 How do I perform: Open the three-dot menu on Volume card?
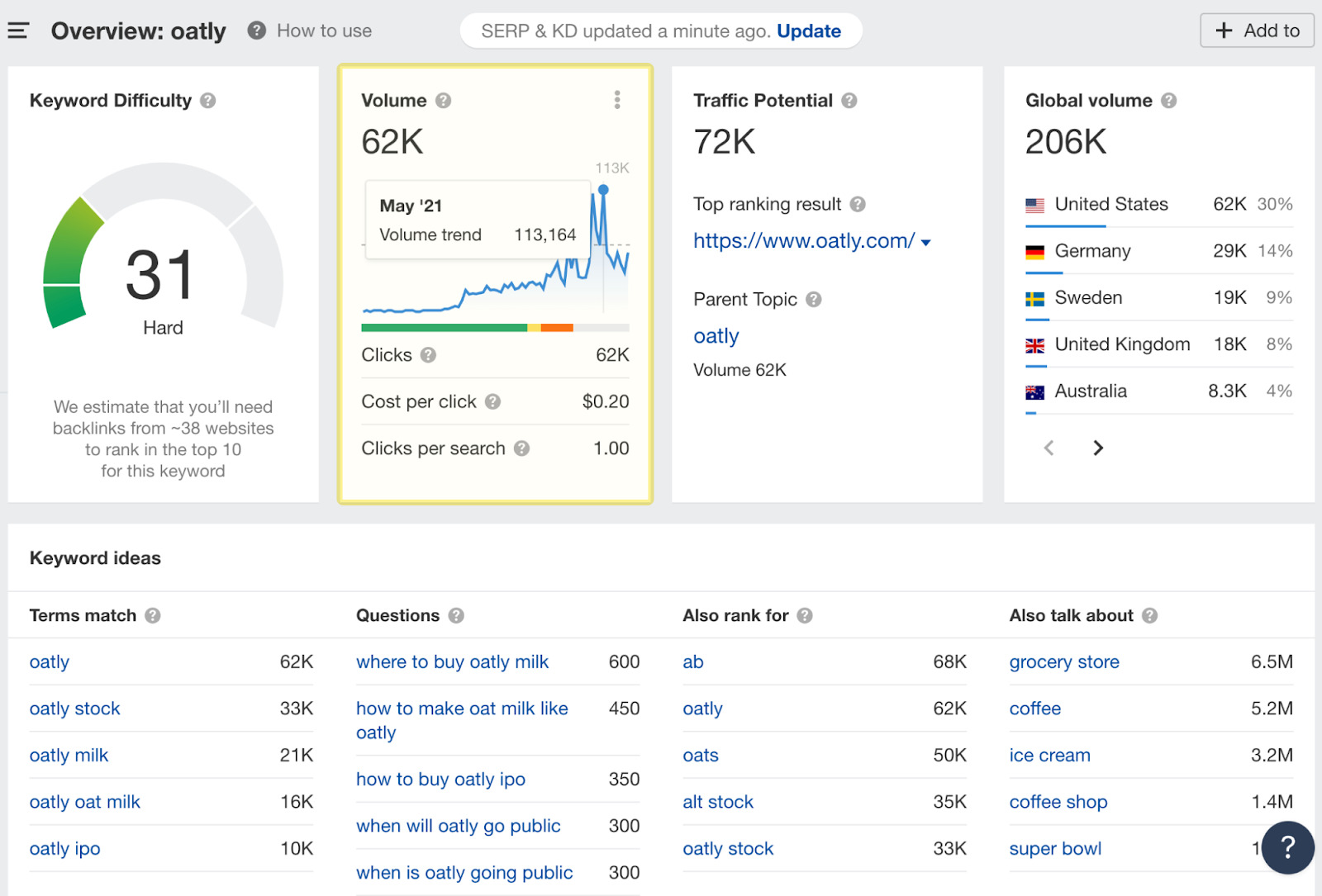616,99
